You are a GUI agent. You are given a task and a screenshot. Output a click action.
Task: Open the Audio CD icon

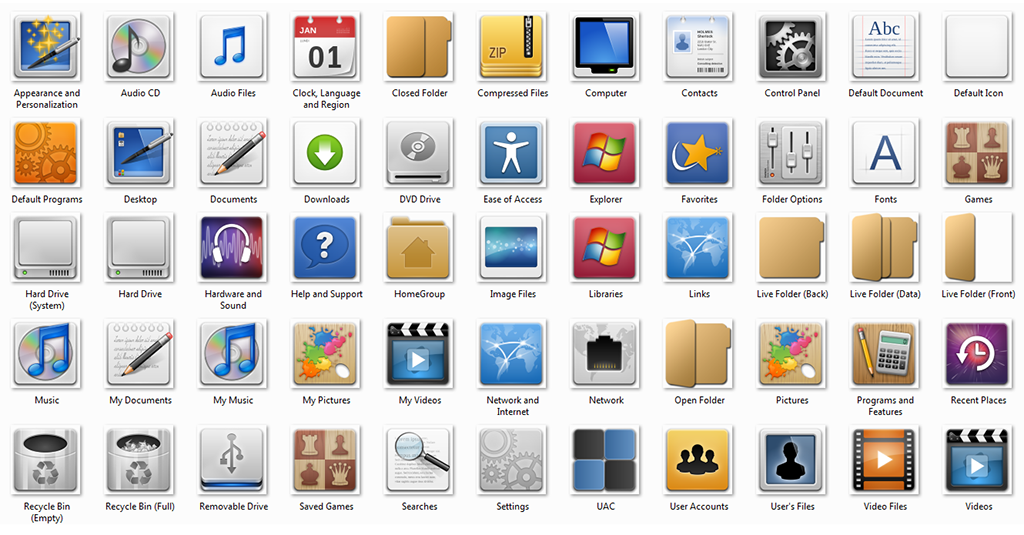click(140, 47)
